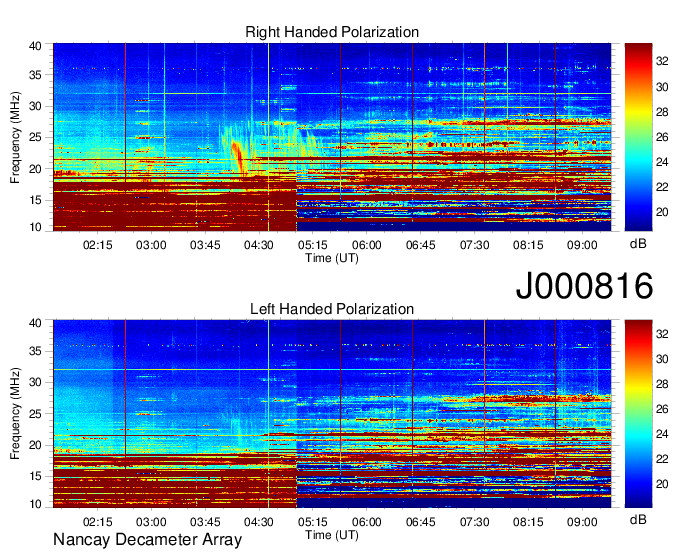Click the 'Nancay Decameter Array' caption
This screenshot has height=552, width=680.
coord(147,540)
